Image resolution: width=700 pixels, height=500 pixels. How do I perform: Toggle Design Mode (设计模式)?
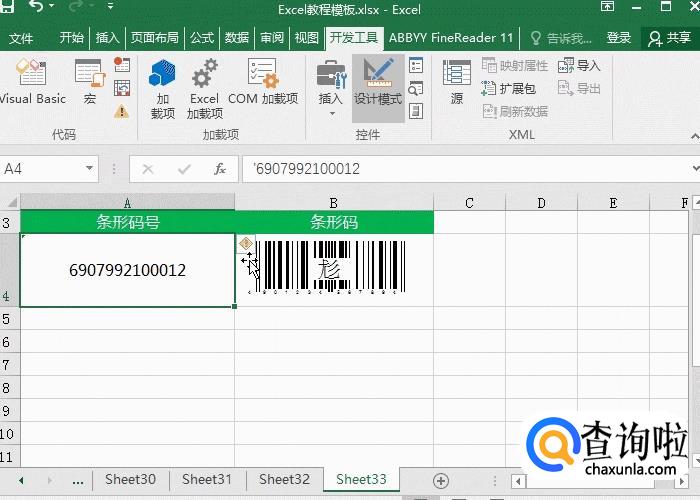[378, 88]
